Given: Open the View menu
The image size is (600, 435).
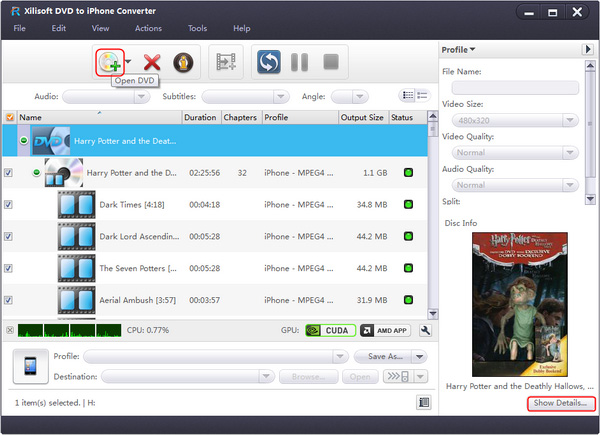Looking at the screenshot, I should (x=100, y=28).
